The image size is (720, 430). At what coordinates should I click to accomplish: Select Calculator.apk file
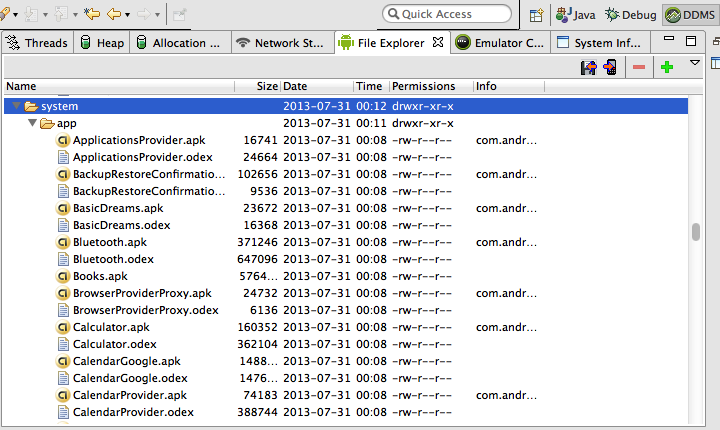point(111,327)
